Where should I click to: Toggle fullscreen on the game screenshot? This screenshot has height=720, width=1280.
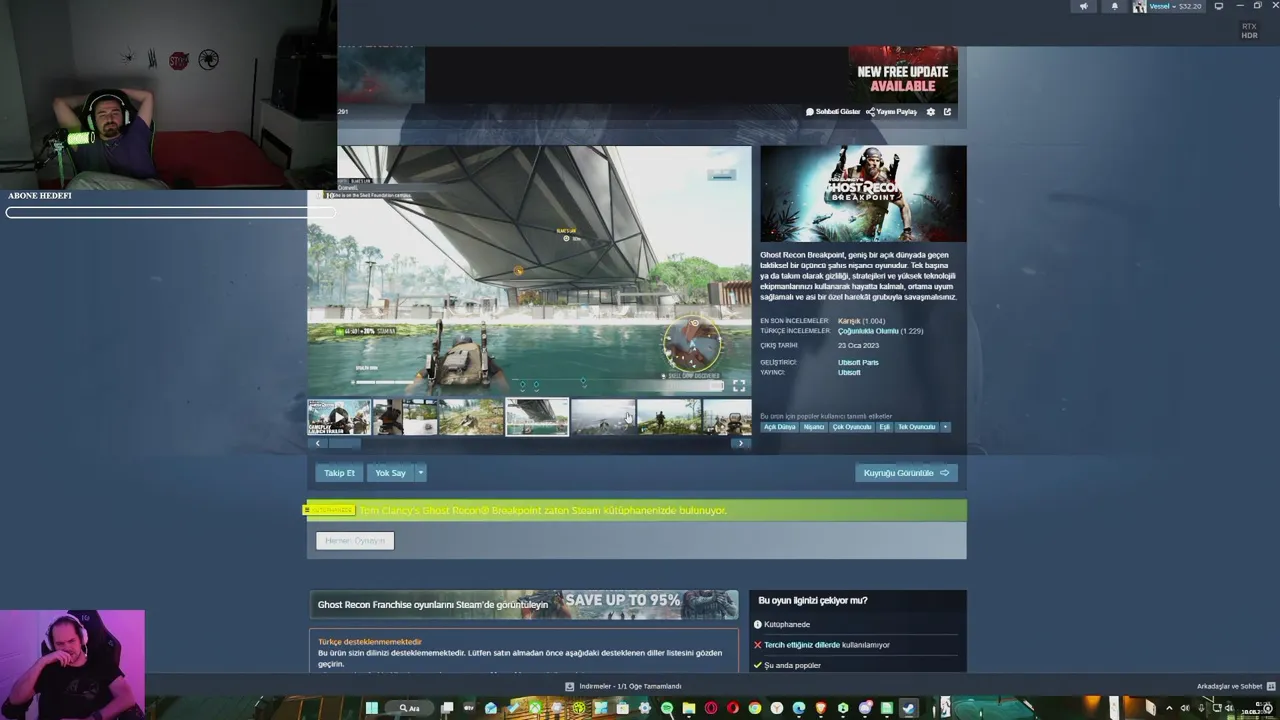click(x=739, y=385)
